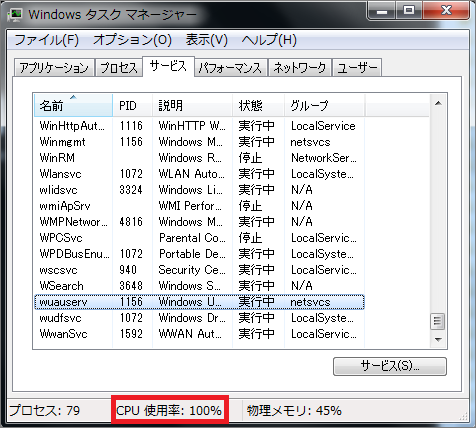This screenshot has width=476, height=428.
Task: Select the Wlansvc service row
Action: (x=199, y=174)
